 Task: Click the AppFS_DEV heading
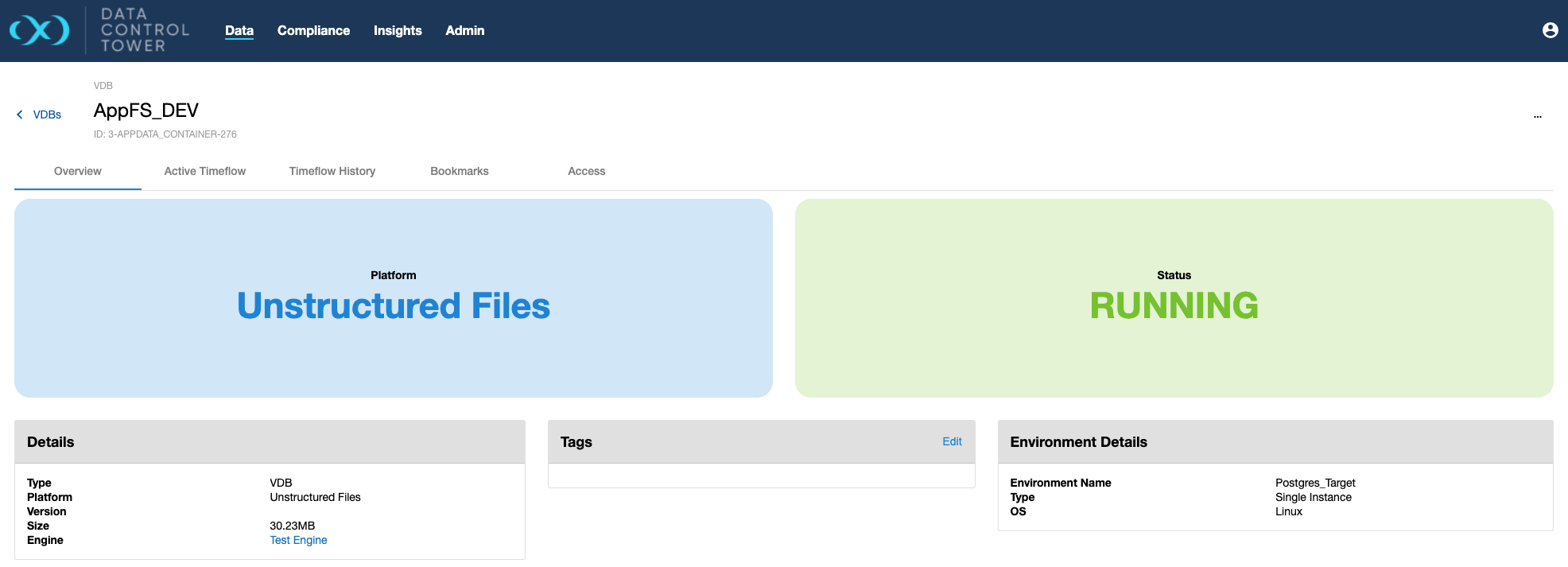click(146, 111)
